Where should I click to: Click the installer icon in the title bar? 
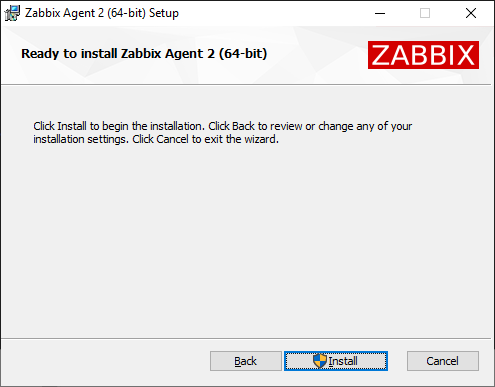click(12, 13)
